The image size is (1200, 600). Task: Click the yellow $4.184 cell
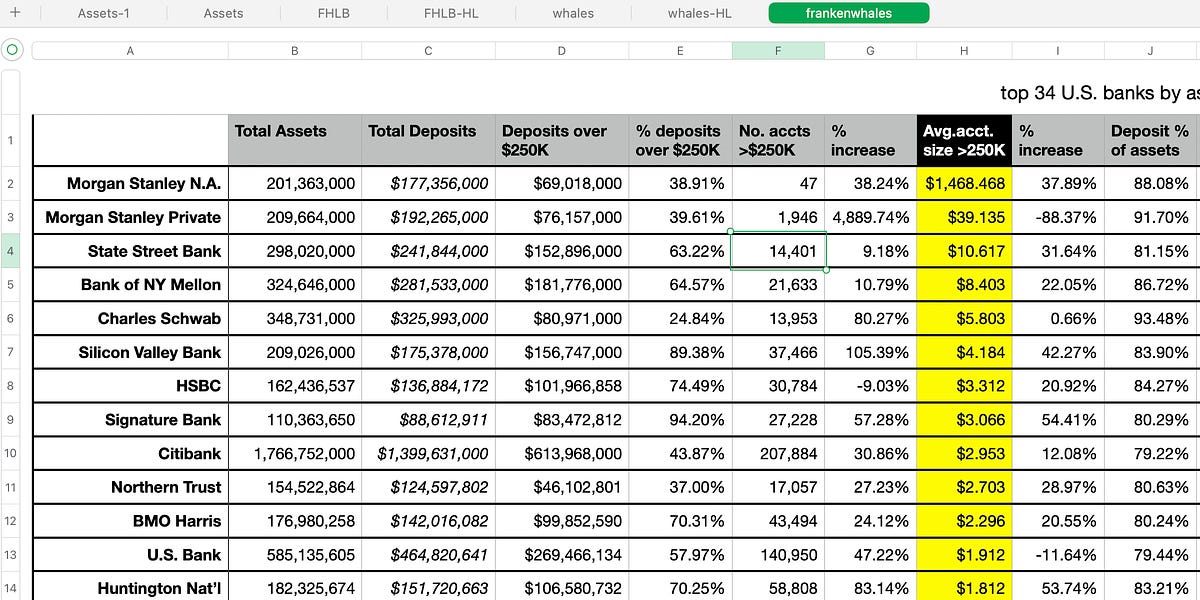point(964,352)
